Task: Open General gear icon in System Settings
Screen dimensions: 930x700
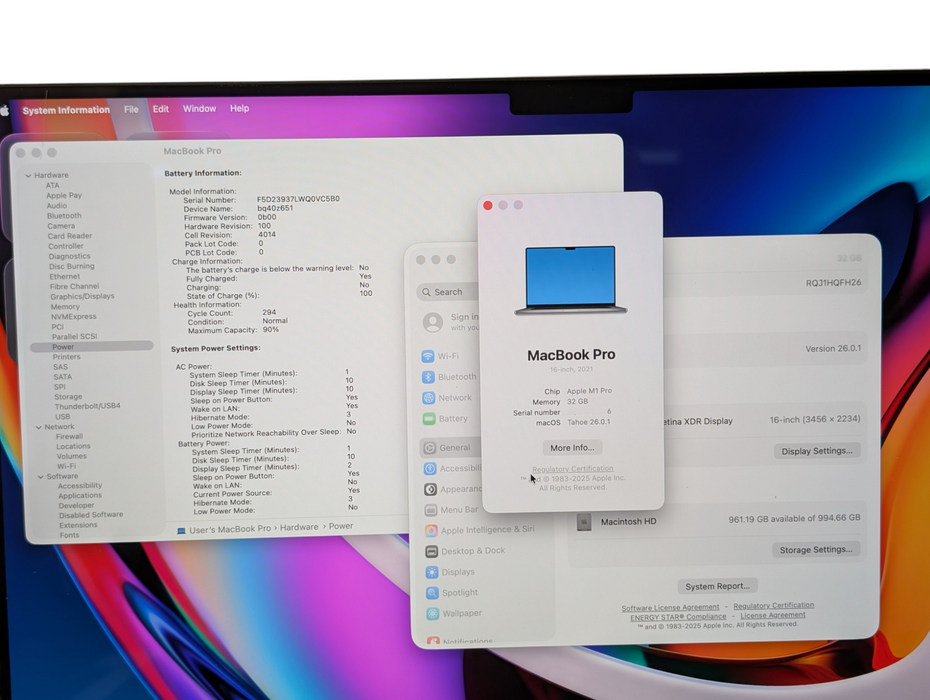Action: coord(430,448)
